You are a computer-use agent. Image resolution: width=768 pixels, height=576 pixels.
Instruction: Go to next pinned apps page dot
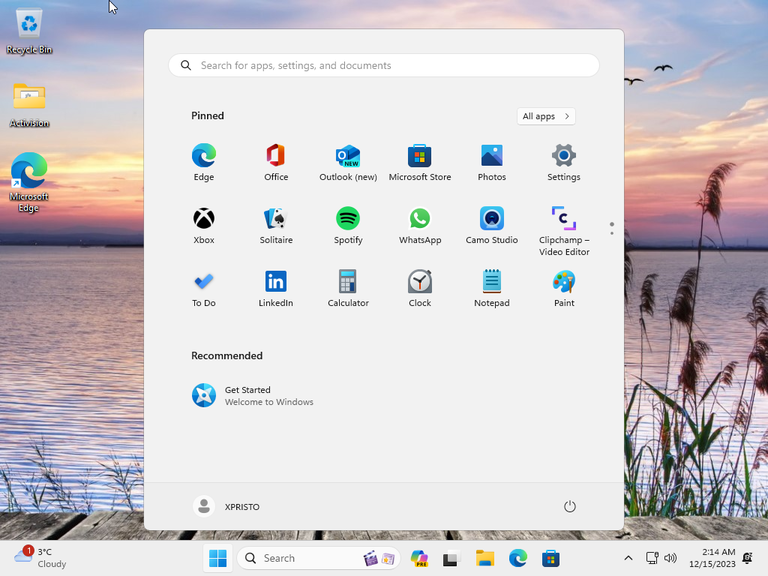pos(612,233)
